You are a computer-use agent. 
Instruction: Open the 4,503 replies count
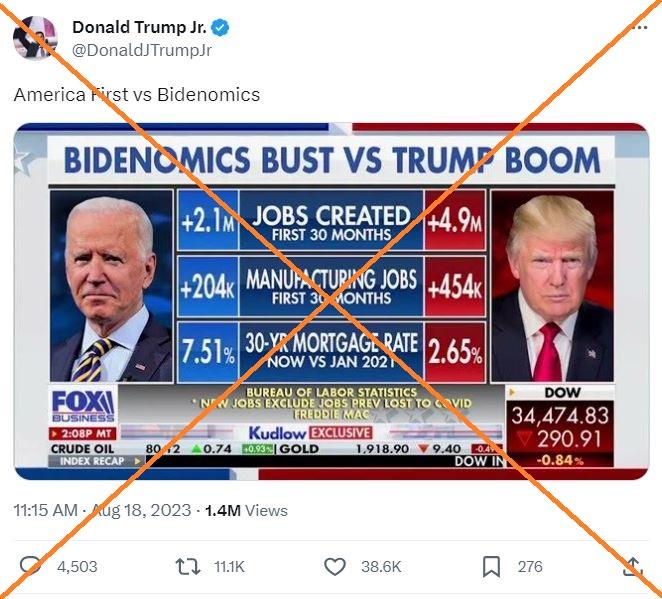point(77,566)
